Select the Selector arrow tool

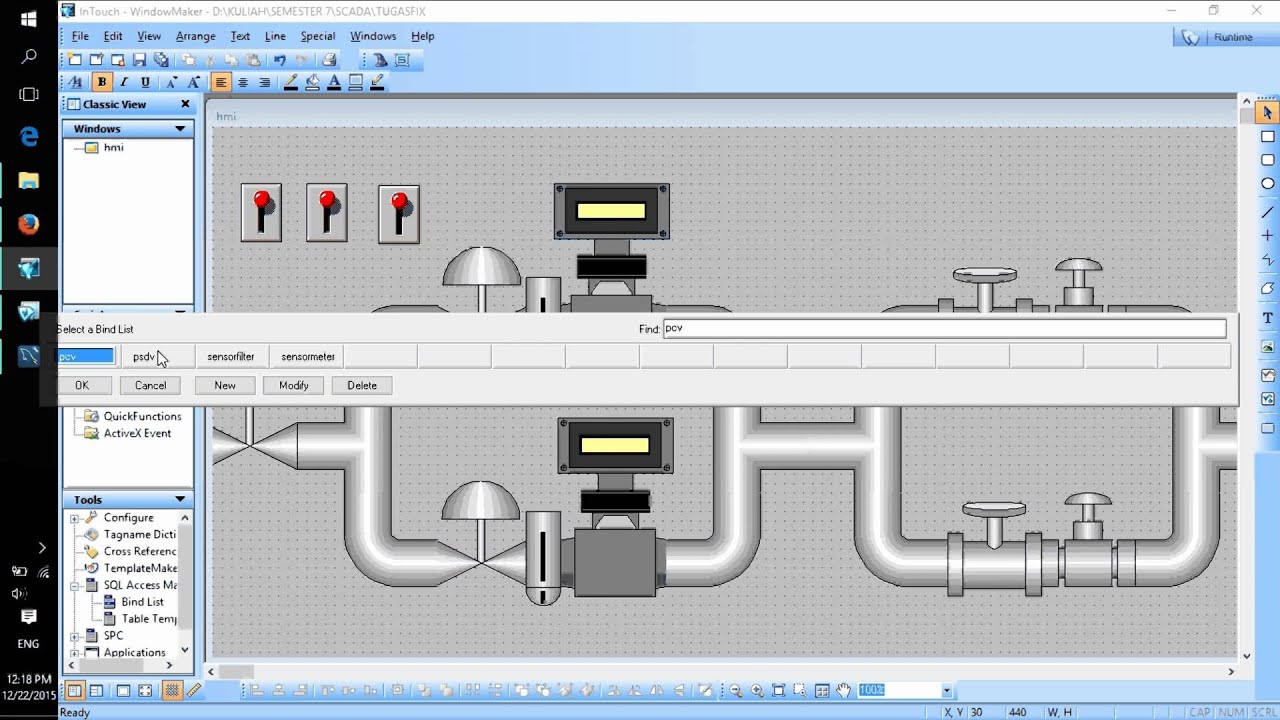[1268, 113]
